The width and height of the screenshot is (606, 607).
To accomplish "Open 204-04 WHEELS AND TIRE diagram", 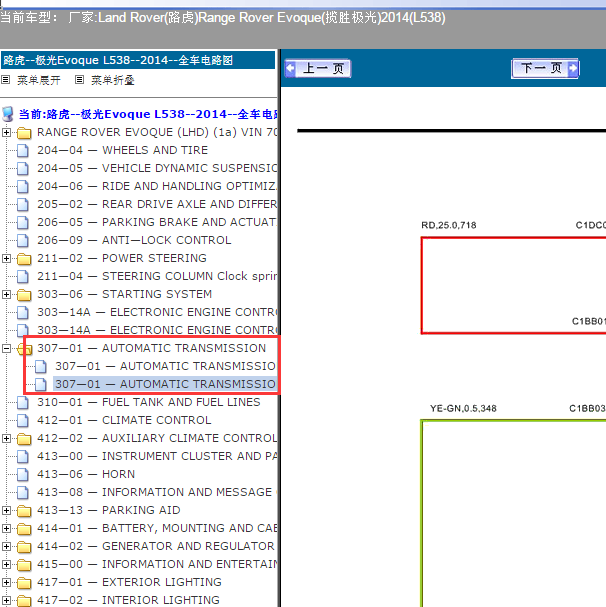I will tap(122, 150).
